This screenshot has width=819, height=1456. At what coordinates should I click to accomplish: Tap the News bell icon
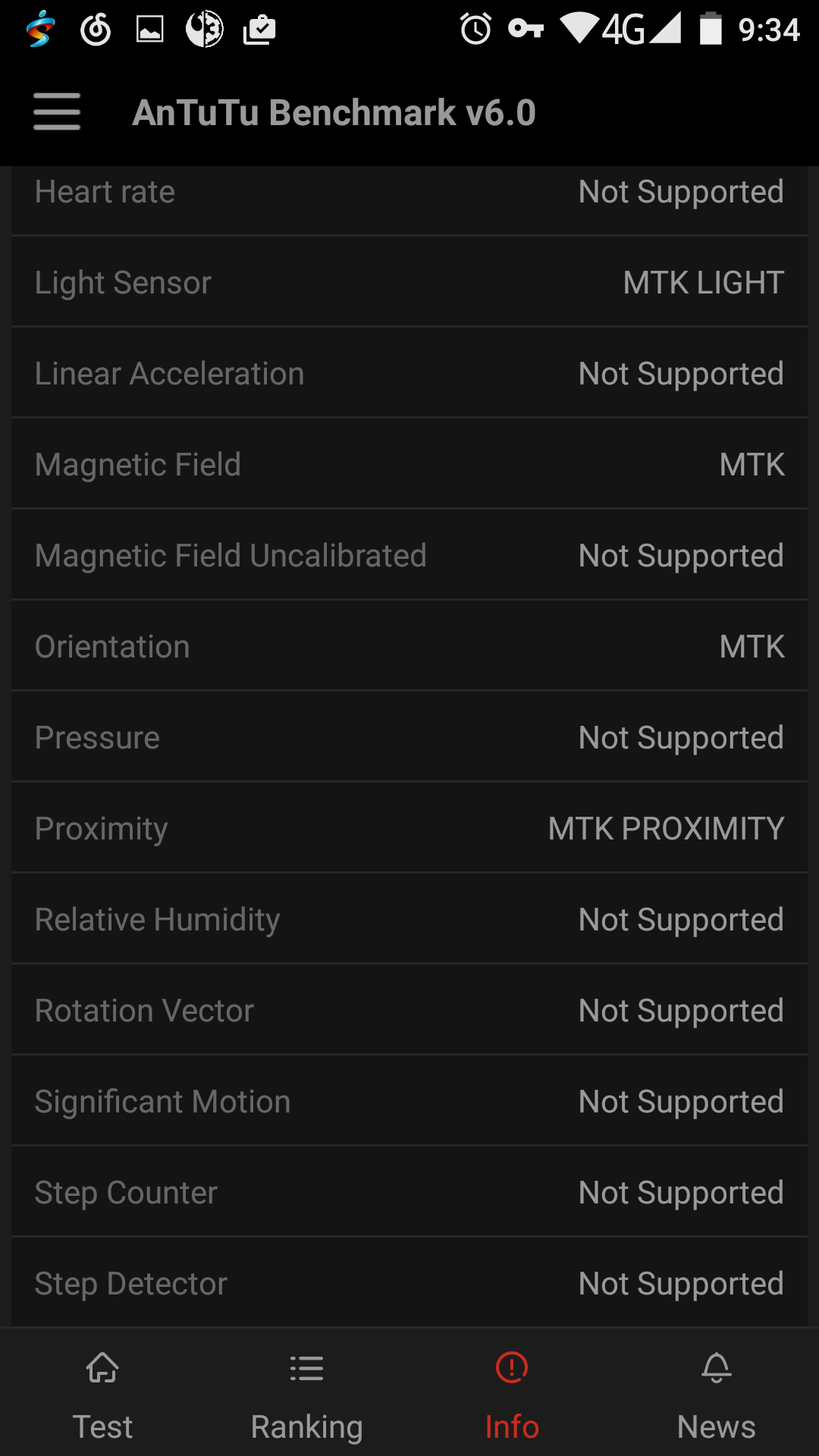point(717,1369)
